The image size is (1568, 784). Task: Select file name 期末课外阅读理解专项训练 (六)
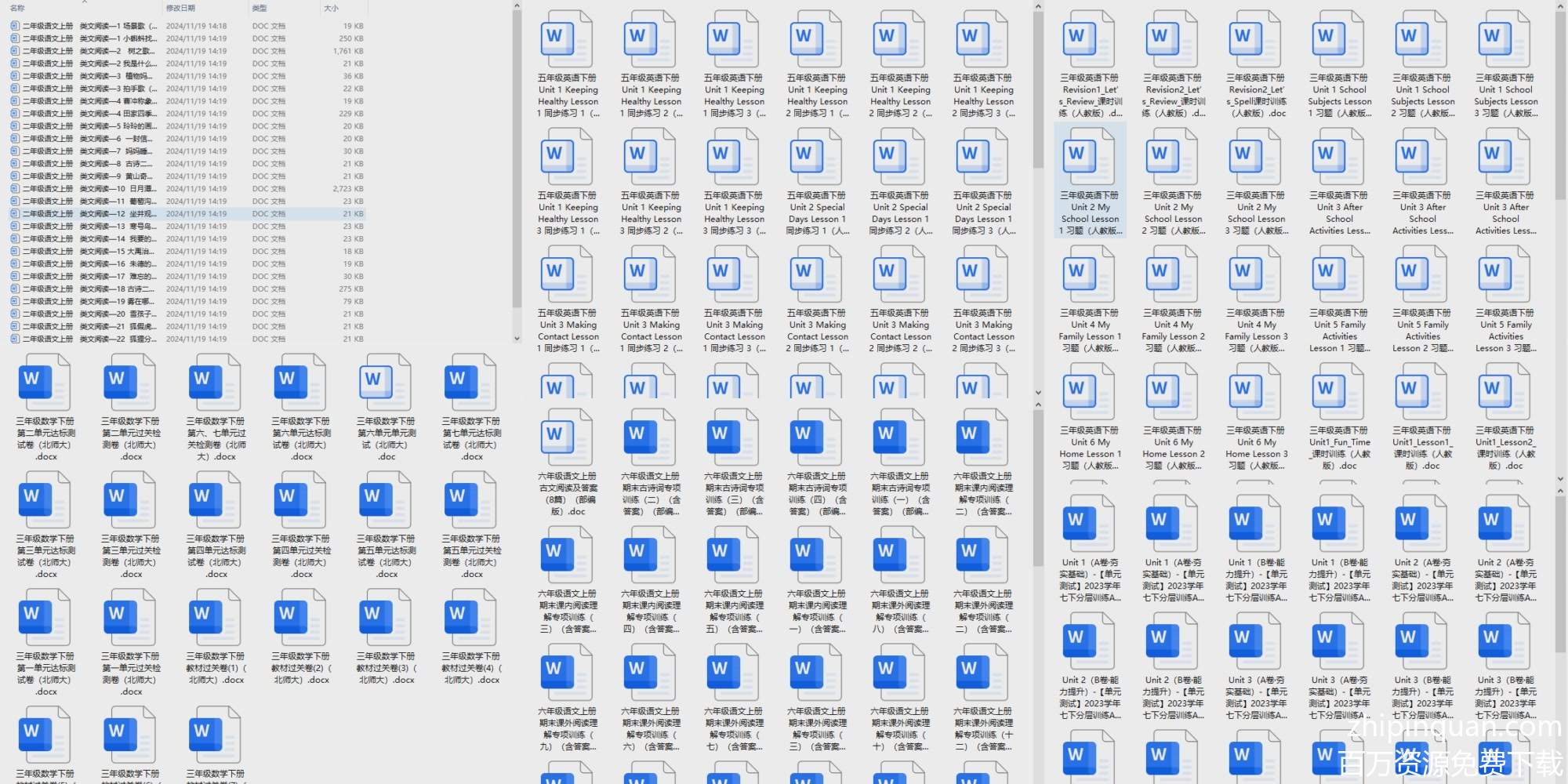(x=651, y=729)
